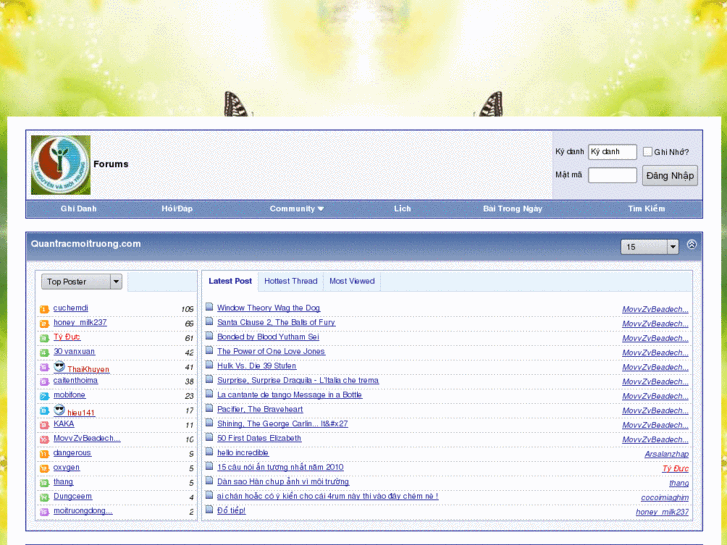The image size is (727, 545).
Task: Open thread Window Theory Wag the Dog
Action: pos(268,308)
